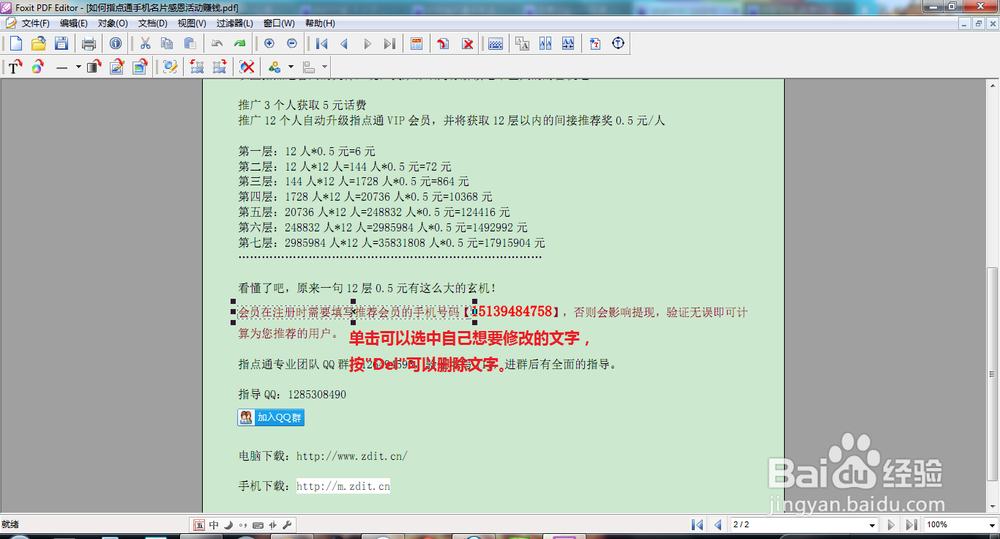The image size is (1000, 539).
Task: Select the text 指导 QQ: 1285308490
Action: (292, 394)
